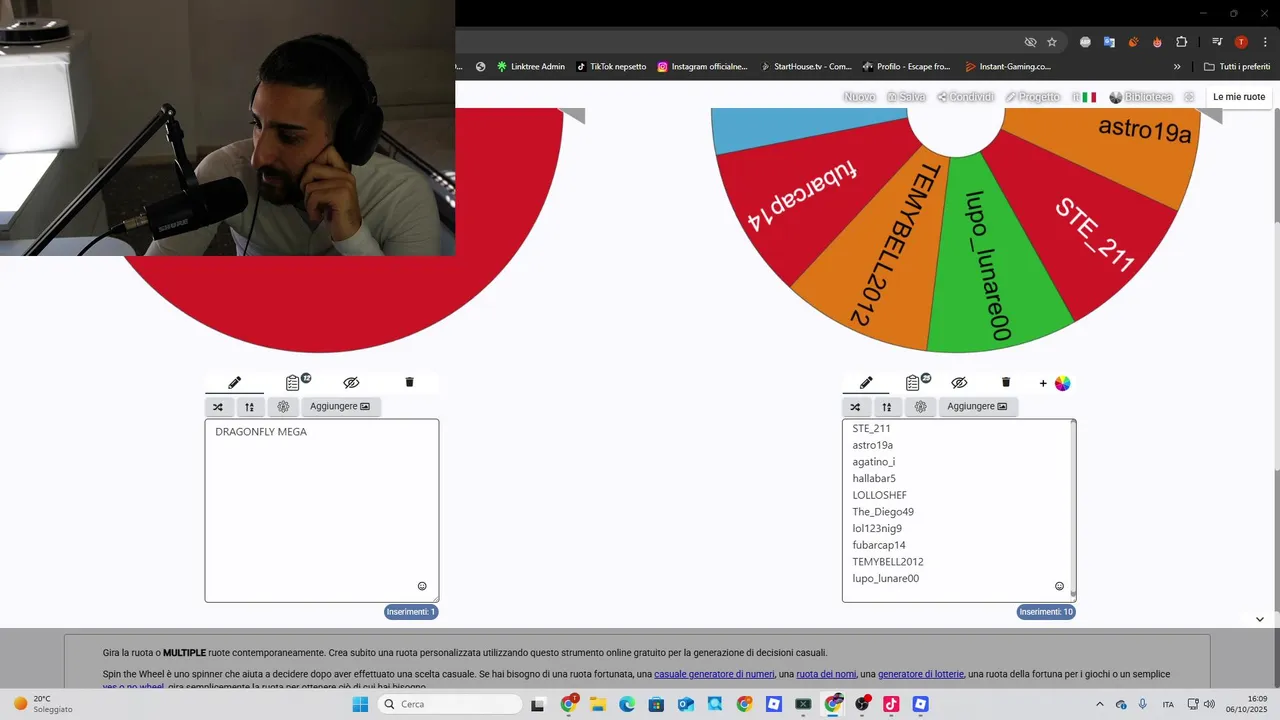Select the lol123nig9 entry in the list

click(x=877, y=528)
